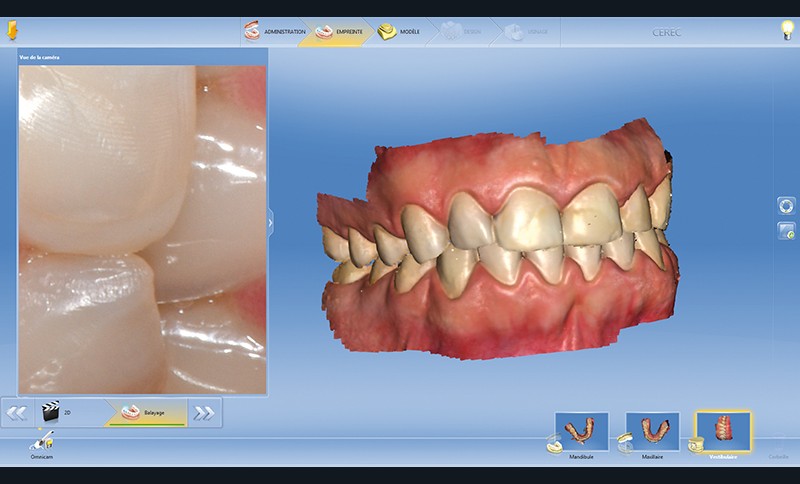This screenshot has width=800, height=484.
Task: Select the Vestibulaire scan thumbnail
Action: pos(723,432)
